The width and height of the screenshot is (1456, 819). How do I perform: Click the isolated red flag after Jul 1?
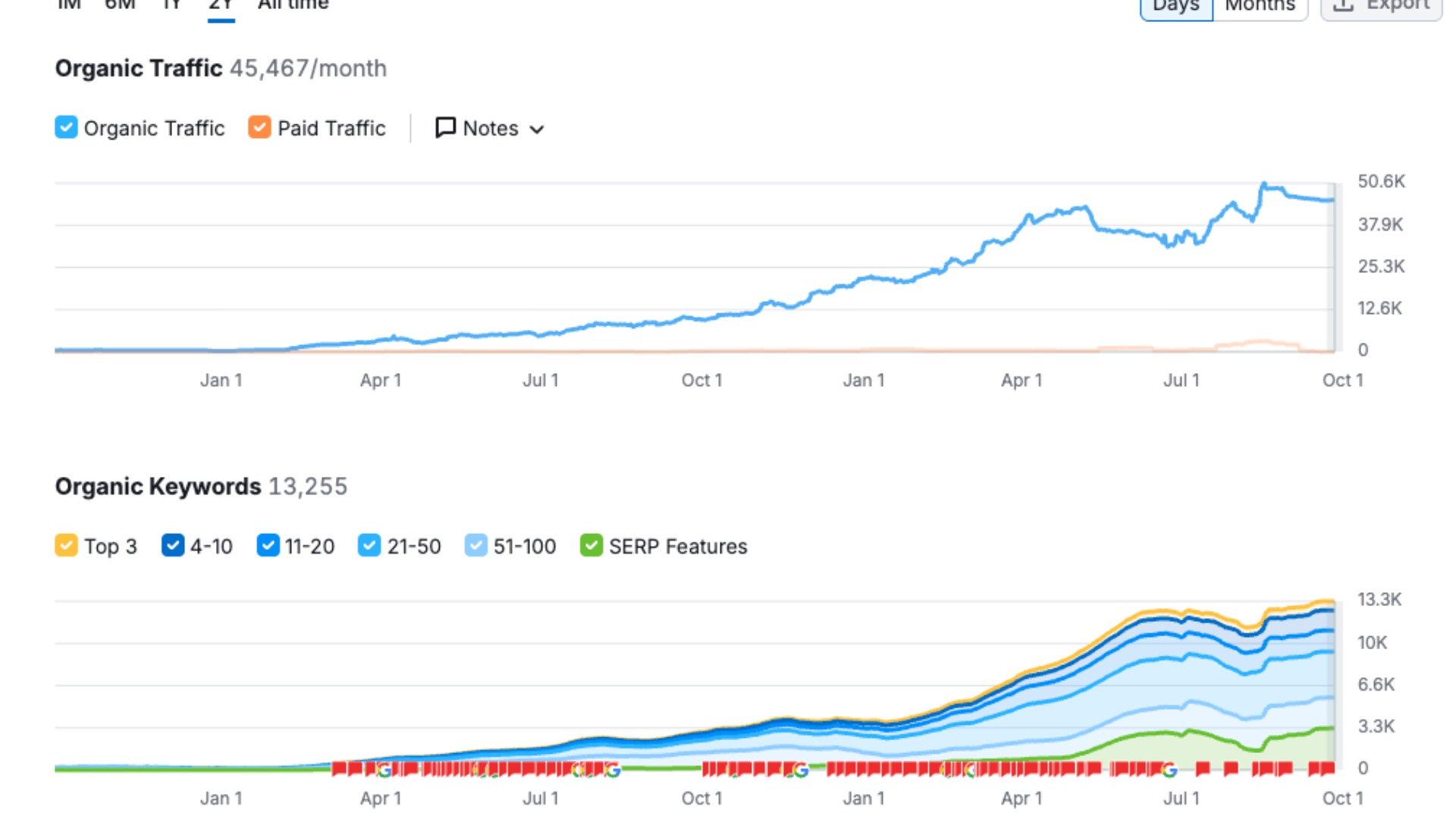(x=1203, y=769)
